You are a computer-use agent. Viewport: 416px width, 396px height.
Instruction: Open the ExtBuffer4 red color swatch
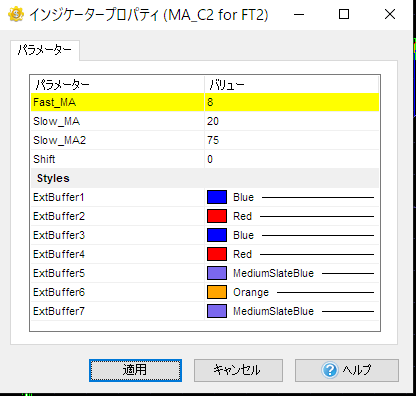(217, 254)
